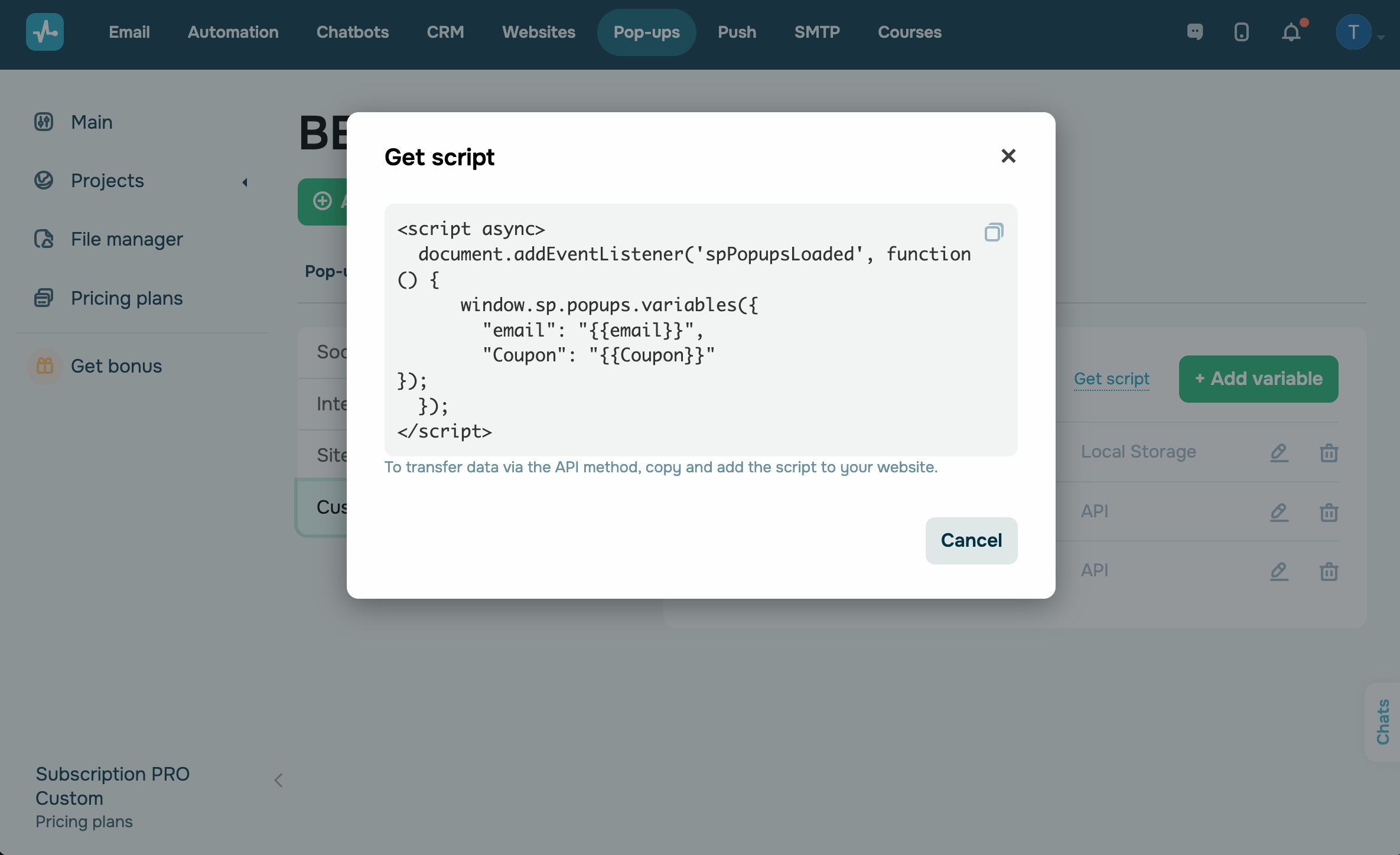Delete the Local Storage variable
This screenshot has height=855, width=1400.
click(x=1329, y=452)
